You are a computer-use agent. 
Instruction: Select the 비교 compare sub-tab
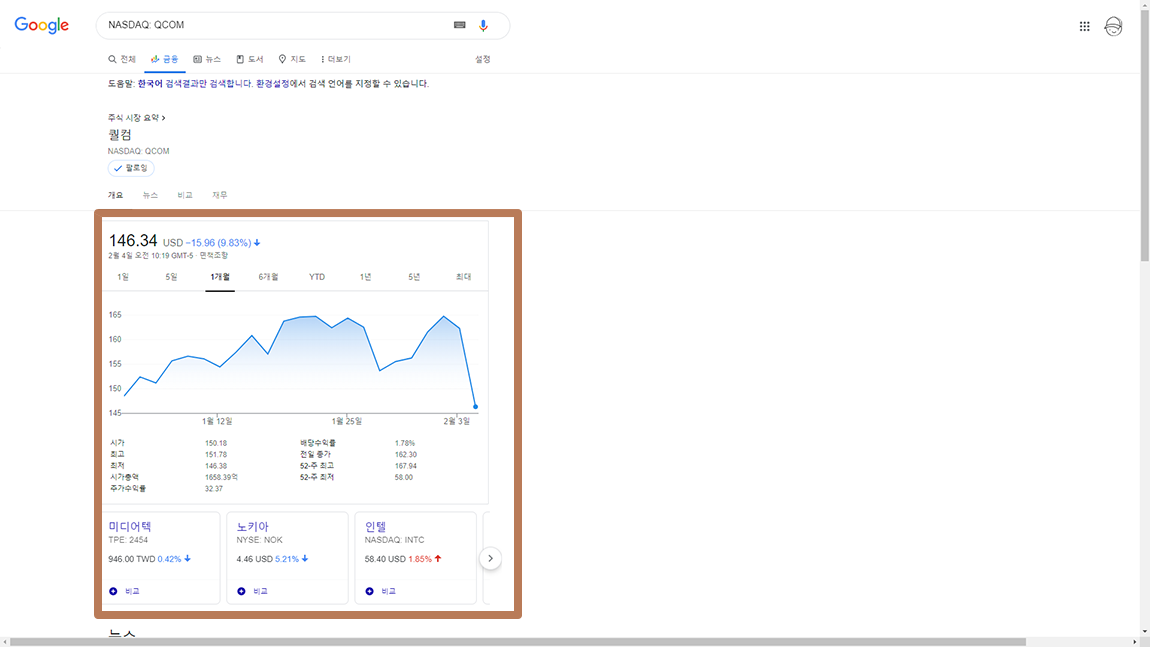tap(185, 195)
